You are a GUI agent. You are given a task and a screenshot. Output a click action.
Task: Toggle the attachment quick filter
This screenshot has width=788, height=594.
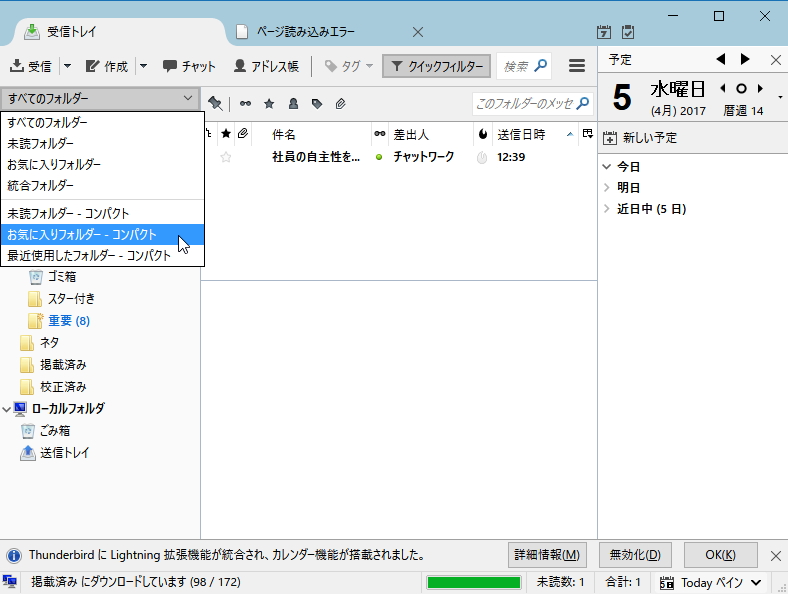pyautogui.click(x=340, y=104)
